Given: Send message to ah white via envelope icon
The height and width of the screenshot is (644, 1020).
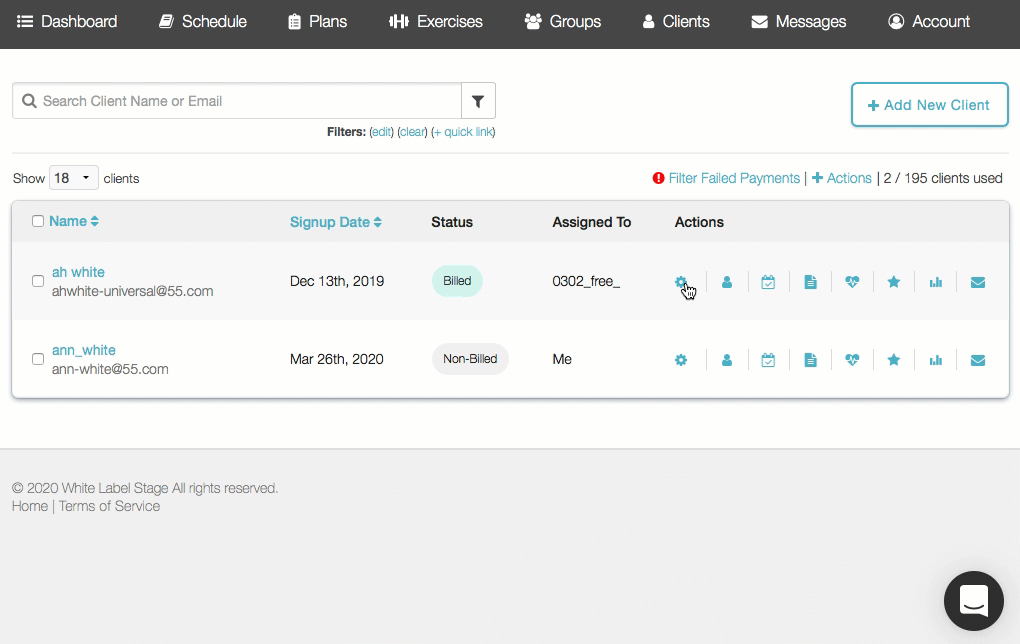Looking at the screenshot, I should point(978,282).
